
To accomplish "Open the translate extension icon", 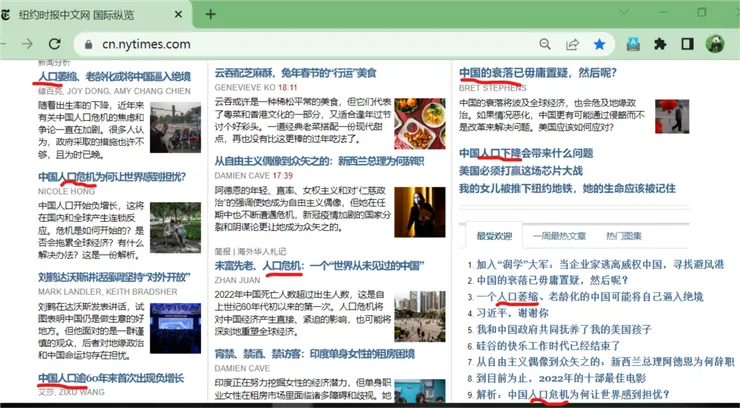I will [633, 44].
